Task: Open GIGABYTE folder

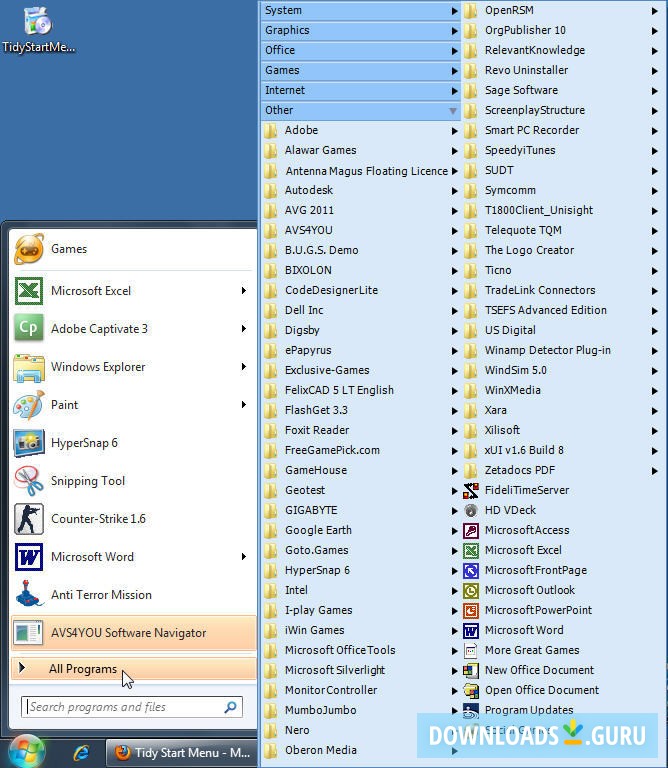Action: click(361, 510)
